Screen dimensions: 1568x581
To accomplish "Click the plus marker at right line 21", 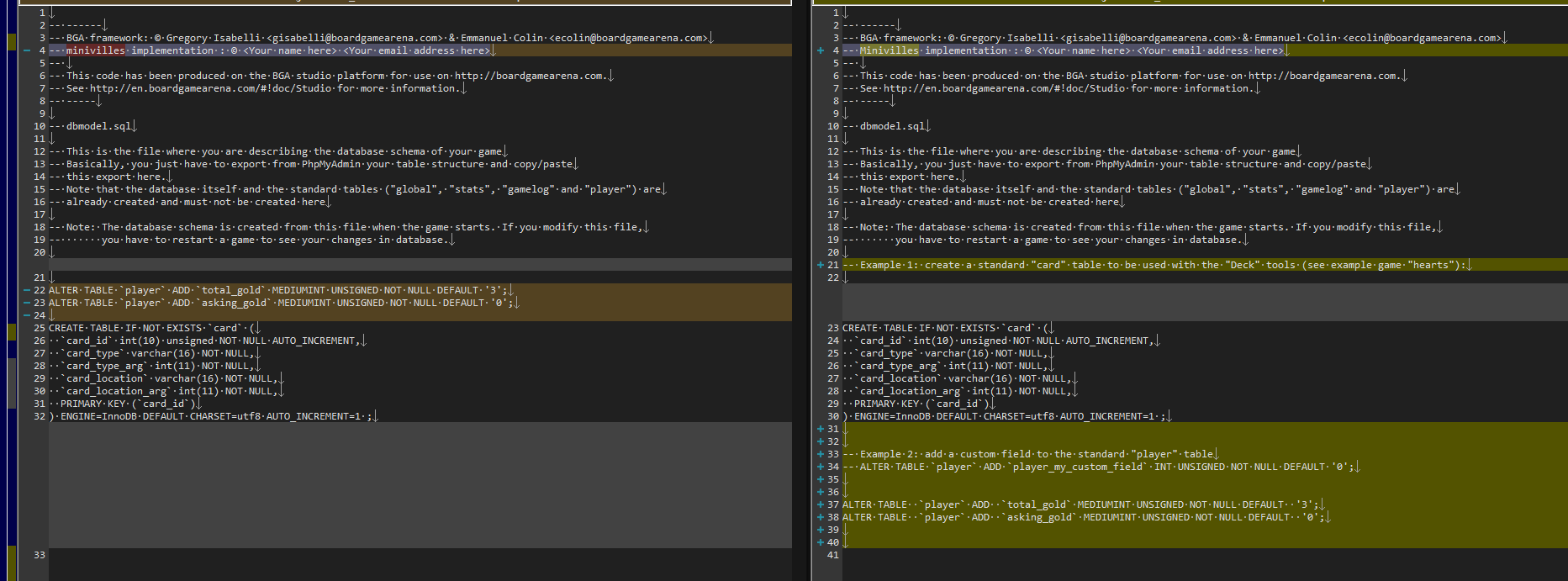I will point(821,265).
